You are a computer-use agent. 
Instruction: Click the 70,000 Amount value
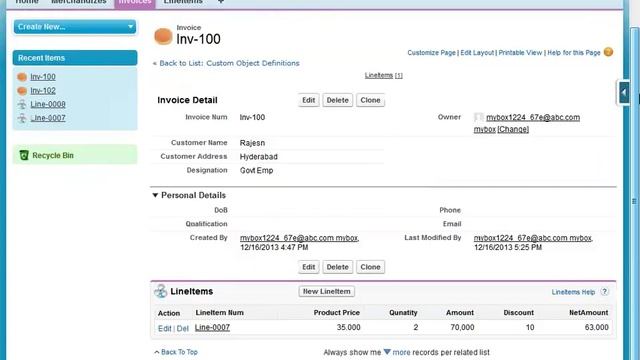[x=462, y=327]
